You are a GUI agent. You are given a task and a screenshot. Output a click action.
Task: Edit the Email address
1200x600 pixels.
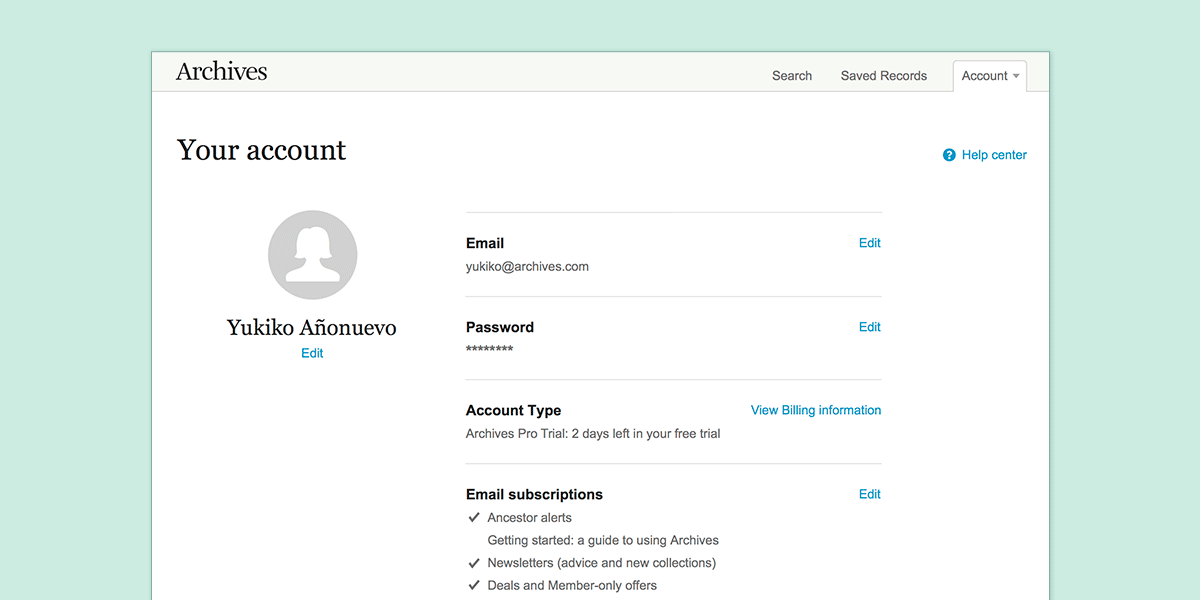tap(870, 243)
